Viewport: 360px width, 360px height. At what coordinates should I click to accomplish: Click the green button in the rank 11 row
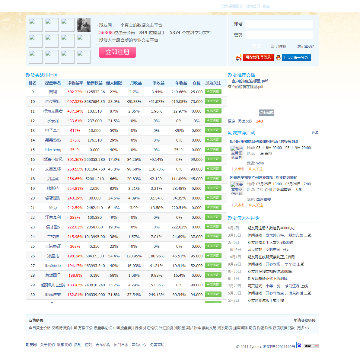(213, 111)
